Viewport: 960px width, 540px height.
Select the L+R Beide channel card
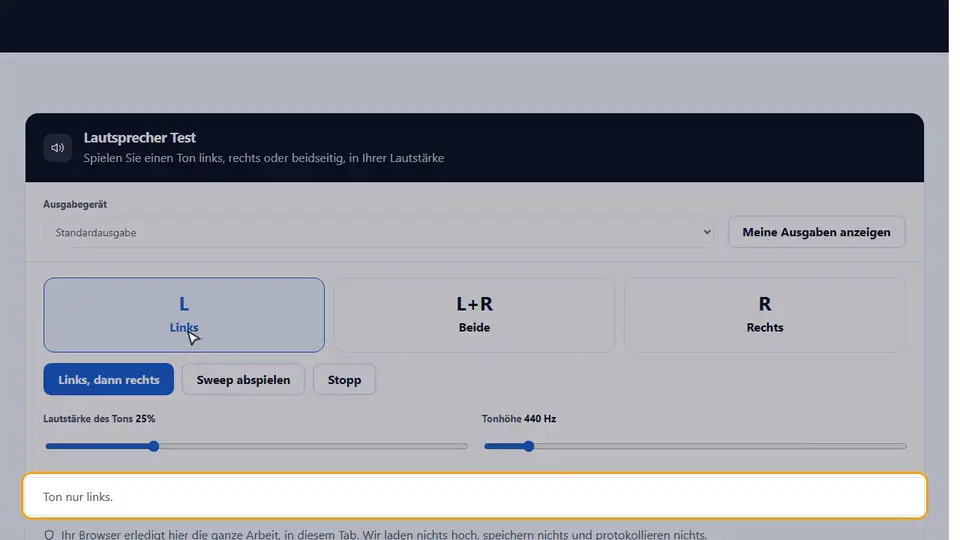474,315
